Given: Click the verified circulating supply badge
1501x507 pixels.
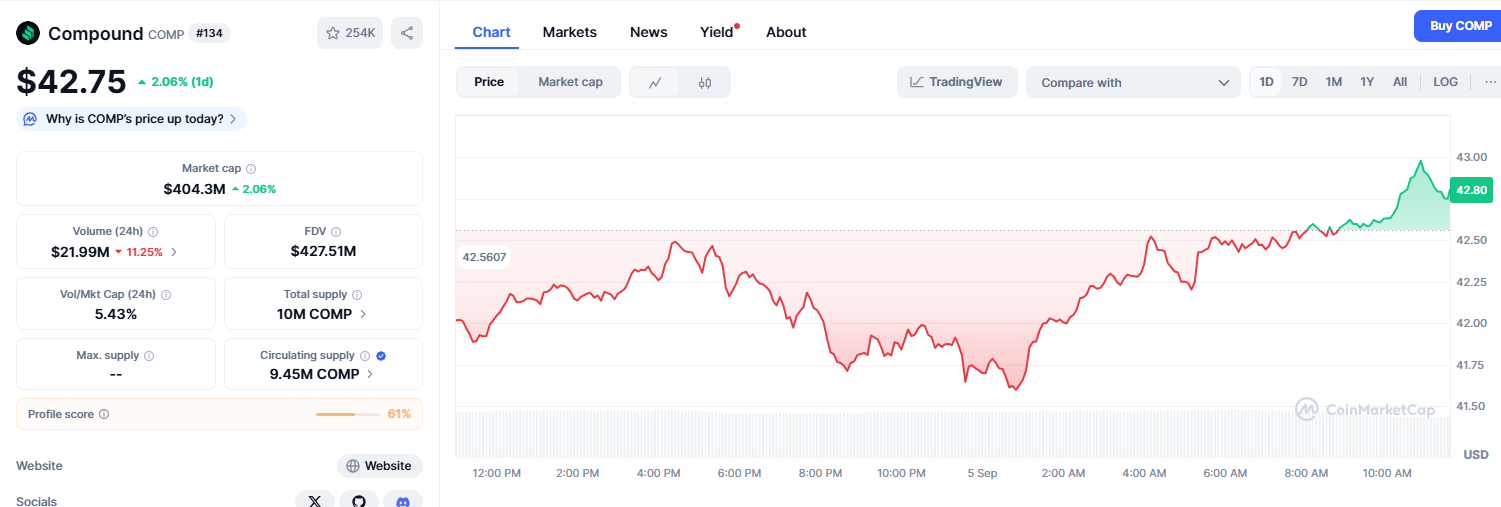Looking at the screenshot, I should click(x=381, y=356).
